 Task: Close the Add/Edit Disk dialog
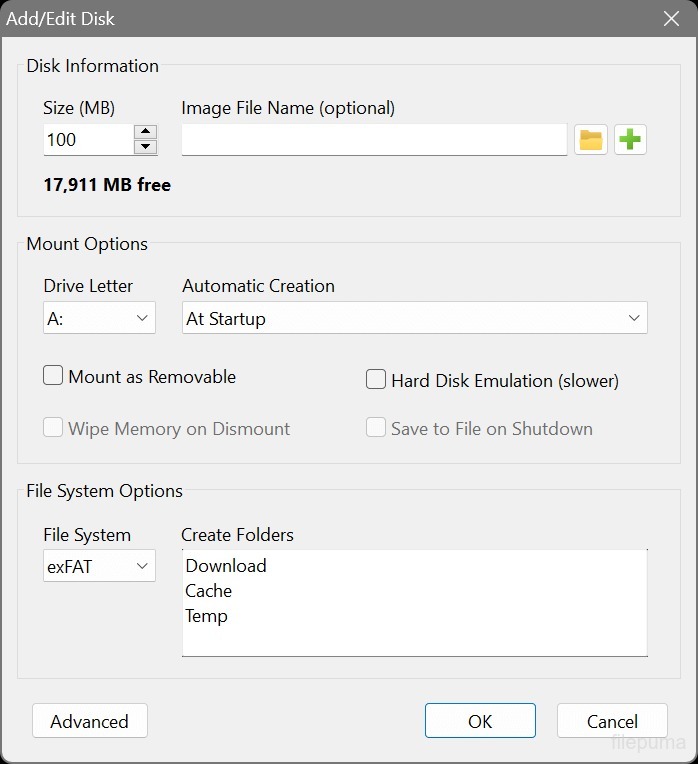(x=671, y=18)
